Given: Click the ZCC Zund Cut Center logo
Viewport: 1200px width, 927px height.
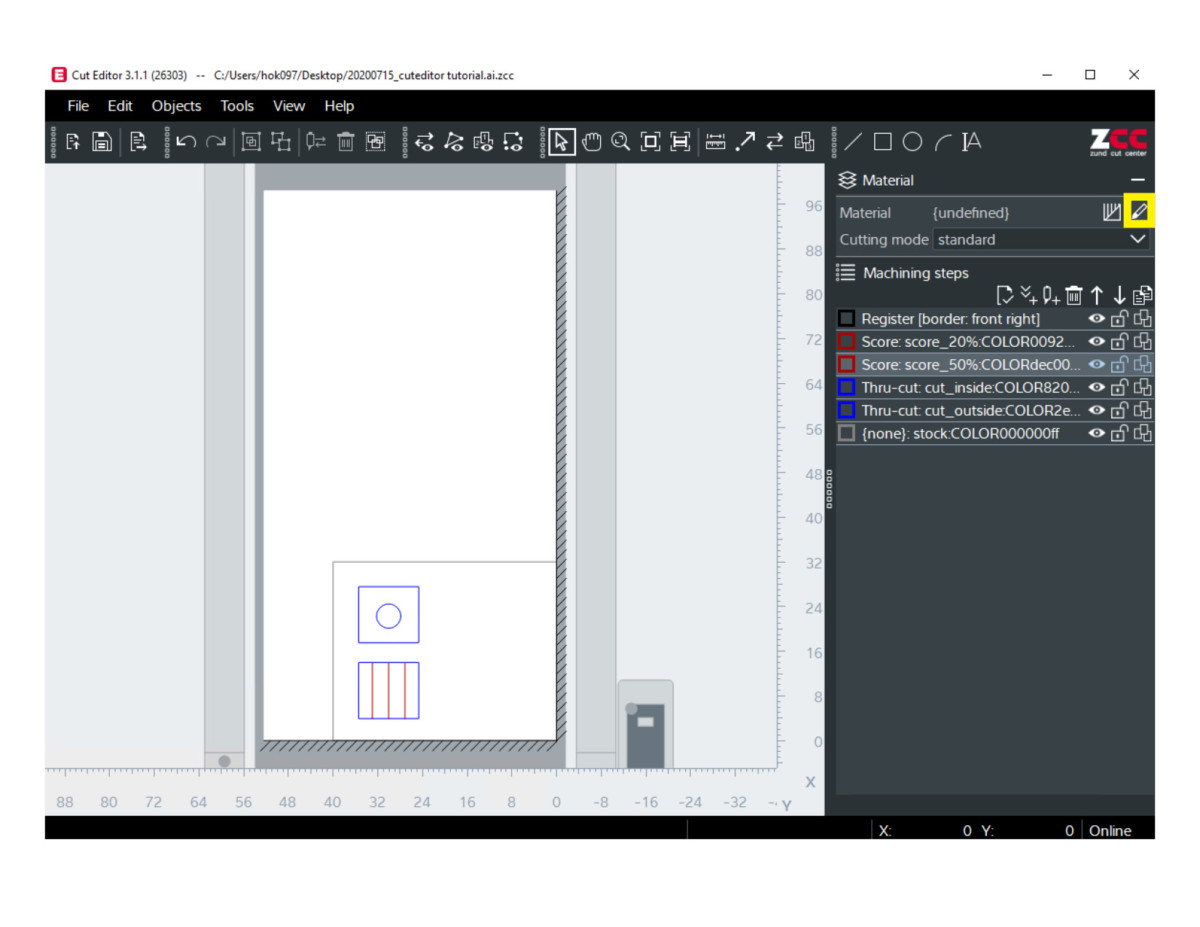Looking at the screenshot, I should pyautogui.click(x=1119, y=142).
